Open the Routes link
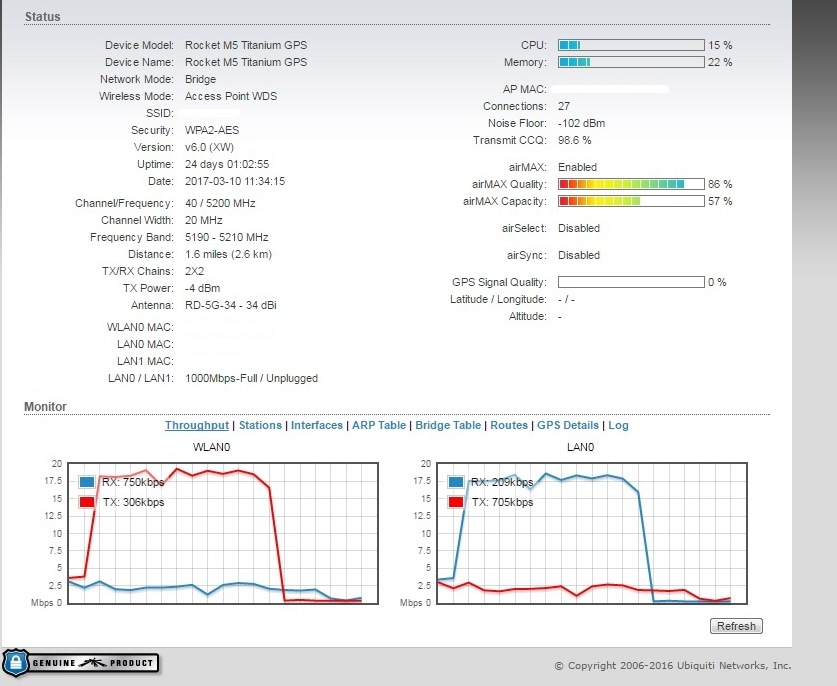837x686 pixels. (x=509, y=425)
